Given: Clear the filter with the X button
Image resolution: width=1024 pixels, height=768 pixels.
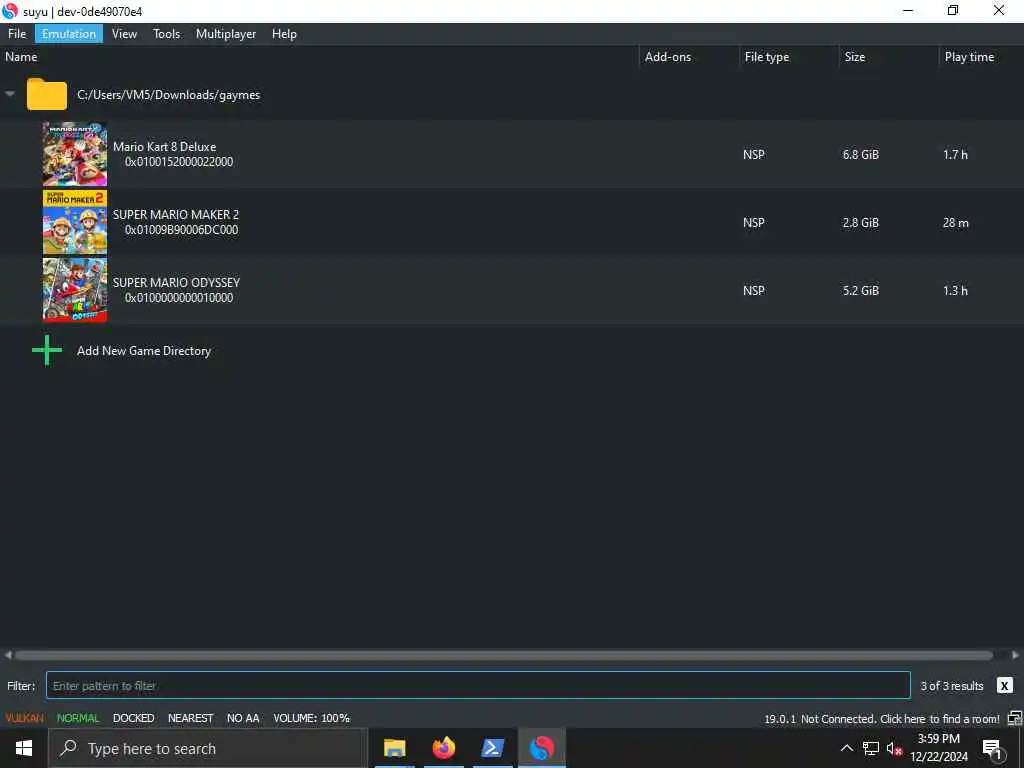Looking at the screenshot, I should coord(1004,685).
